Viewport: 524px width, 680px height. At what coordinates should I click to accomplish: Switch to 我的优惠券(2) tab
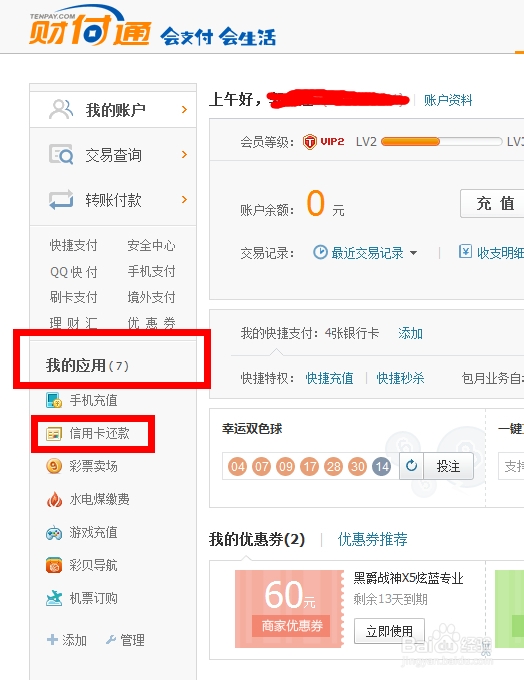257,539
